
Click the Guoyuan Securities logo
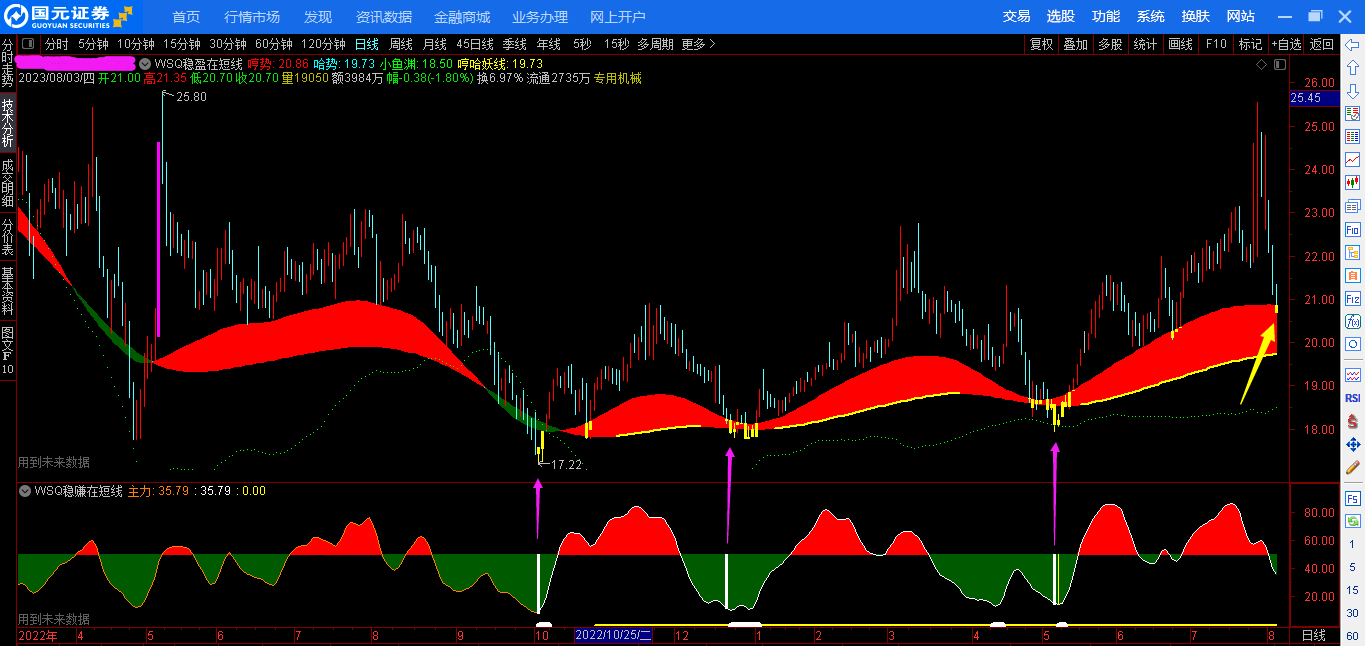tap(68, 15)
